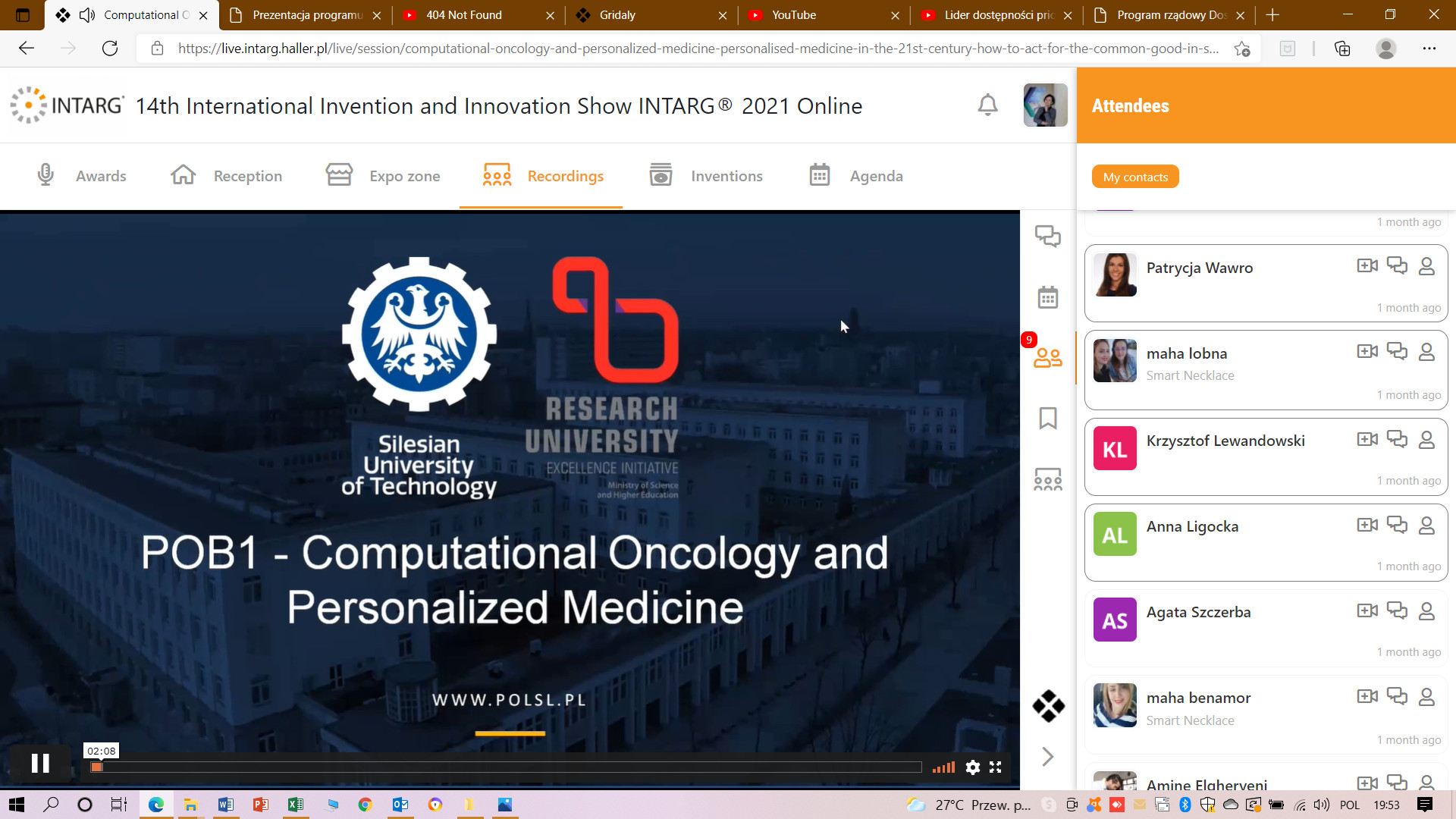Adjust the video volume bars
1456x819 pixels.
[943, 767]
